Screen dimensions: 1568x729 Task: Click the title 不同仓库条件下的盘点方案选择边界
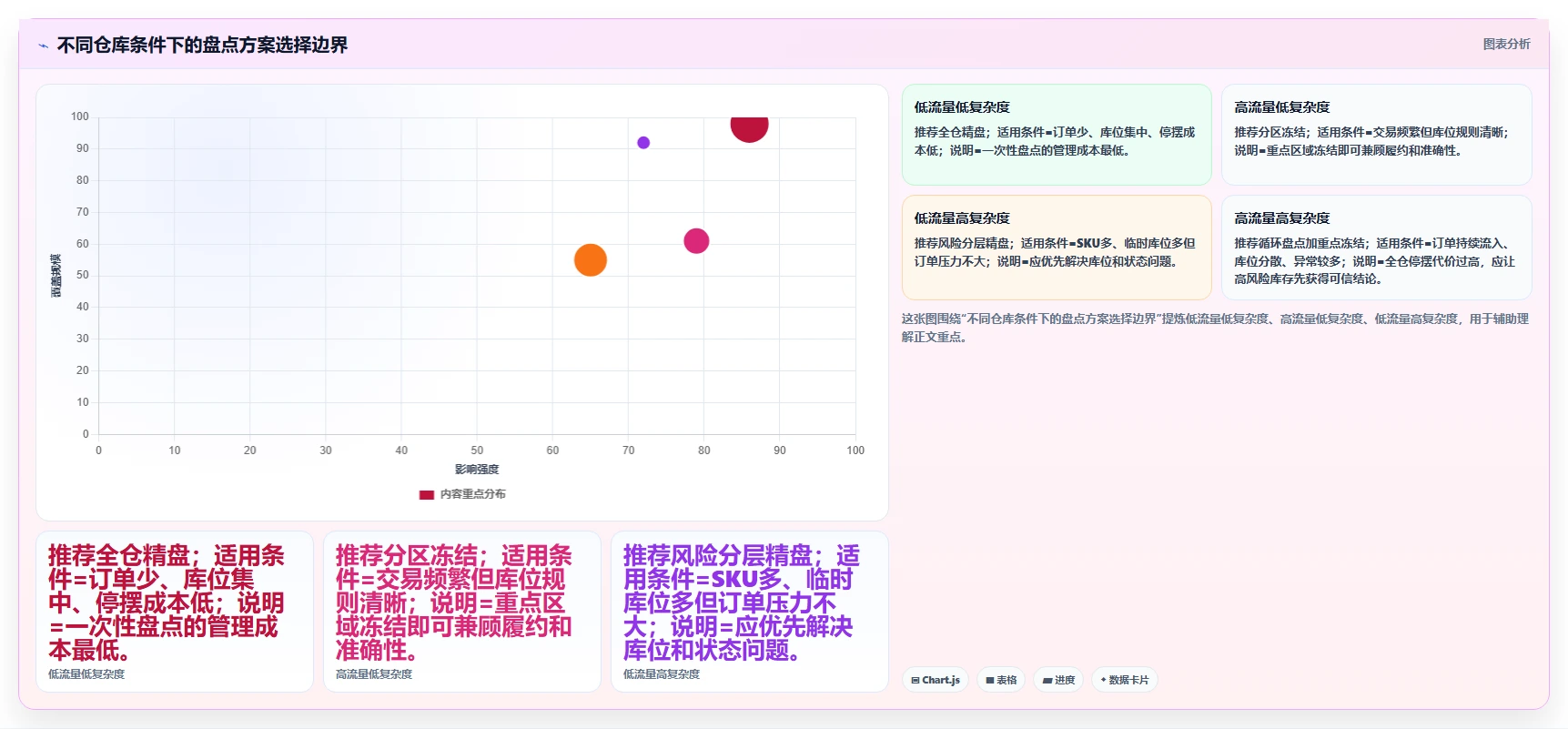pos(202,46)
